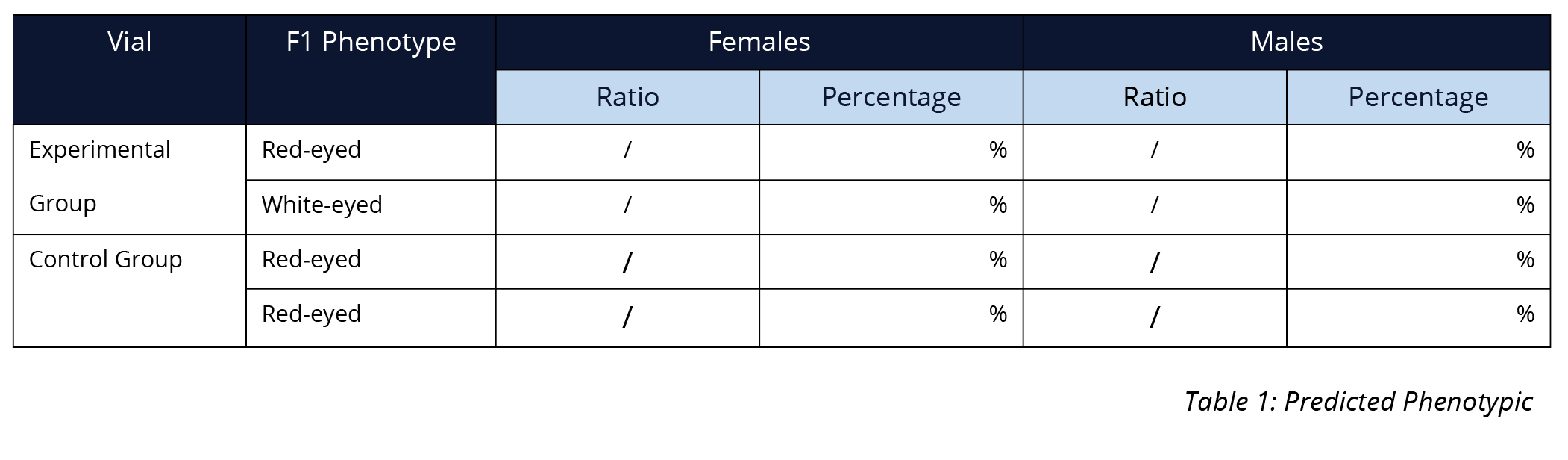Click the Vial column header
The height and width of the screenshot is (460, 1568).
click(130, 69)
